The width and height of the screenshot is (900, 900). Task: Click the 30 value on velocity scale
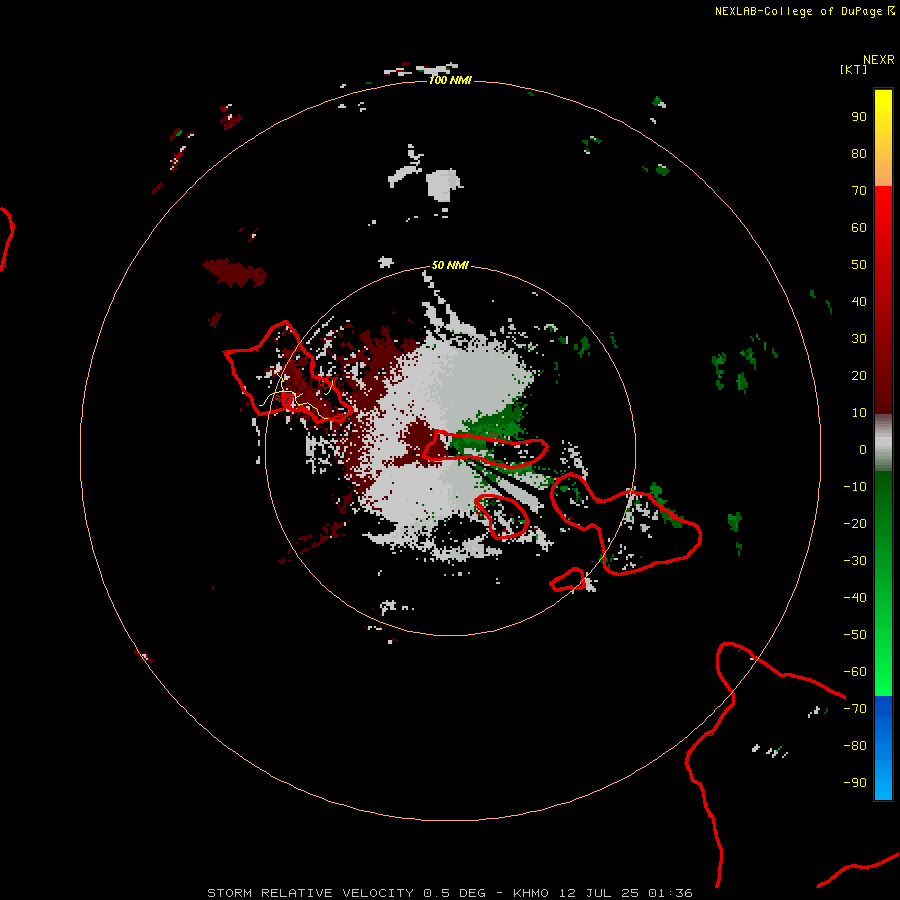859,339
